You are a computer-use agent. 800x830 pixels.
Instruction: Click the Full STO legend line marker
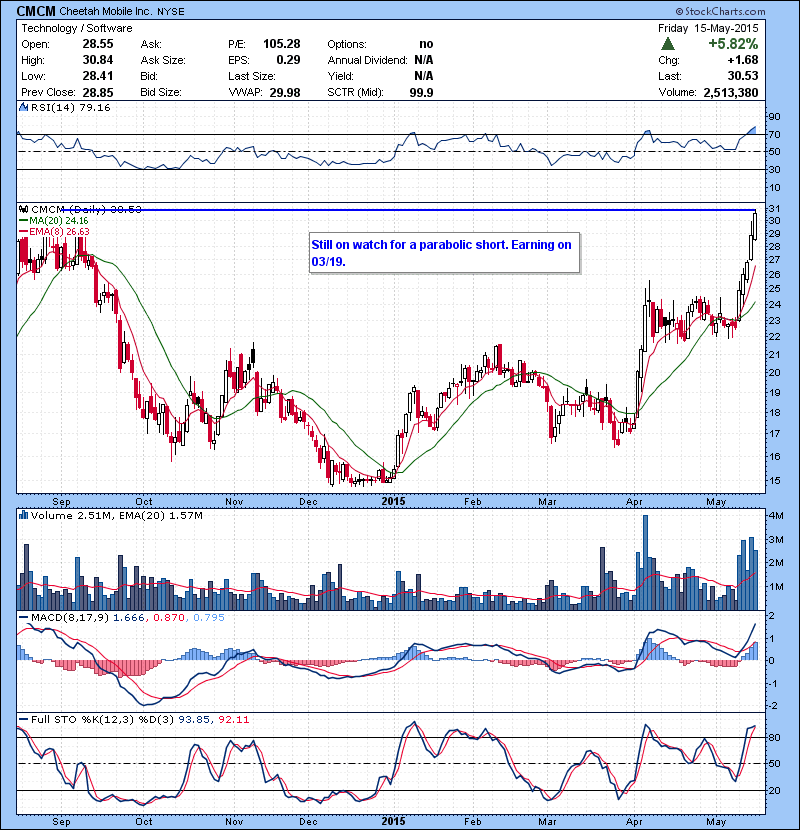pyautogui.click(x=24, y=719)
